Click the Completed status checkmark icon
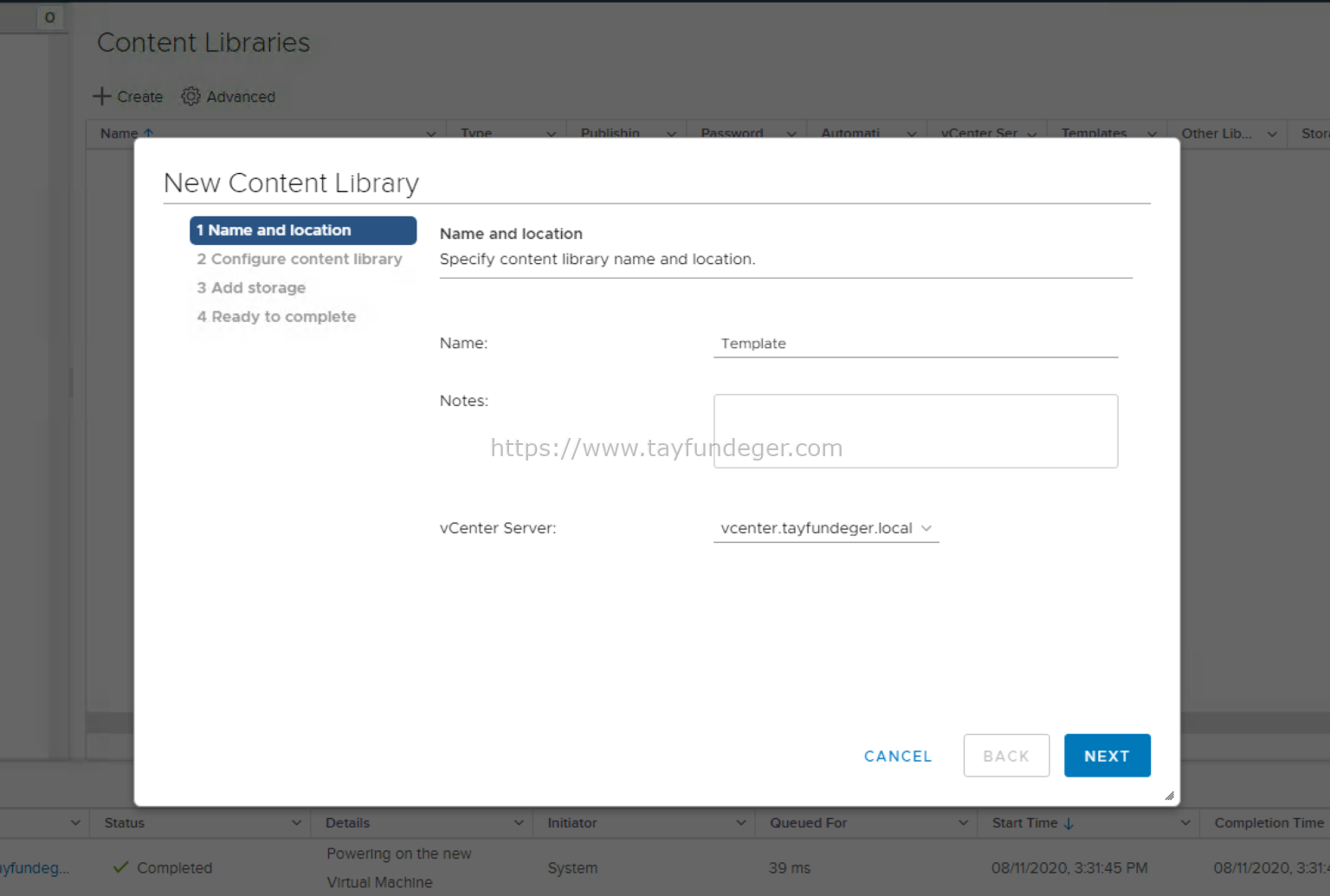Screen dimensions: 1330x896 tap(121, 867)
